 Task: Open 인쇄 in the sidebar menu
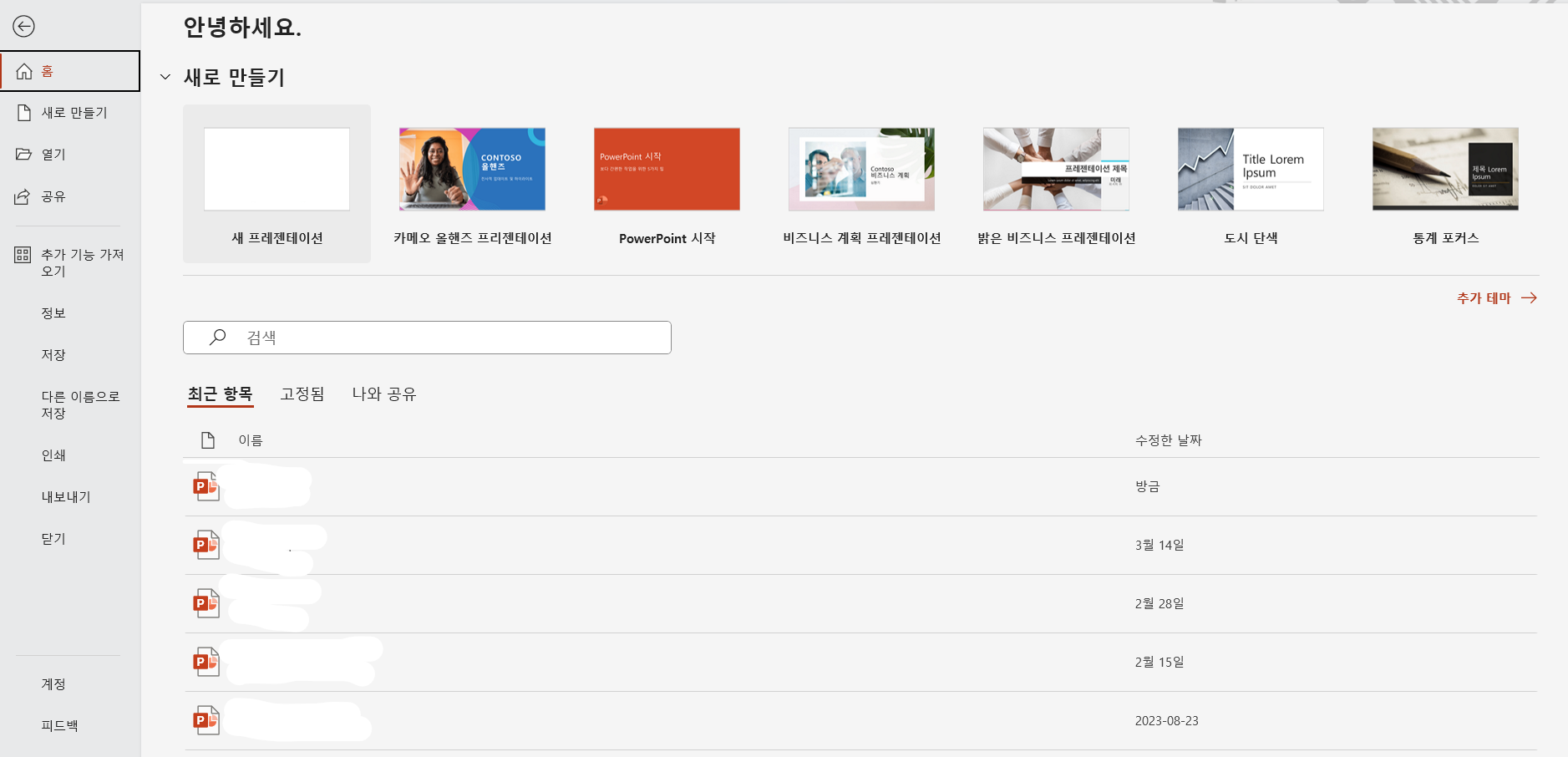[x=53, y=455]
